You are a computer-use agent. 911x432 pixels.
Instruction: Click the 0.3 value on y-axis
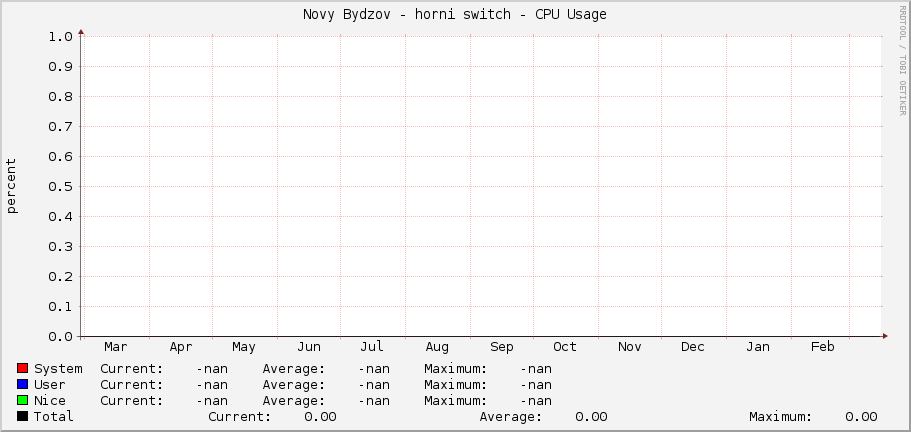pos(60,247)
